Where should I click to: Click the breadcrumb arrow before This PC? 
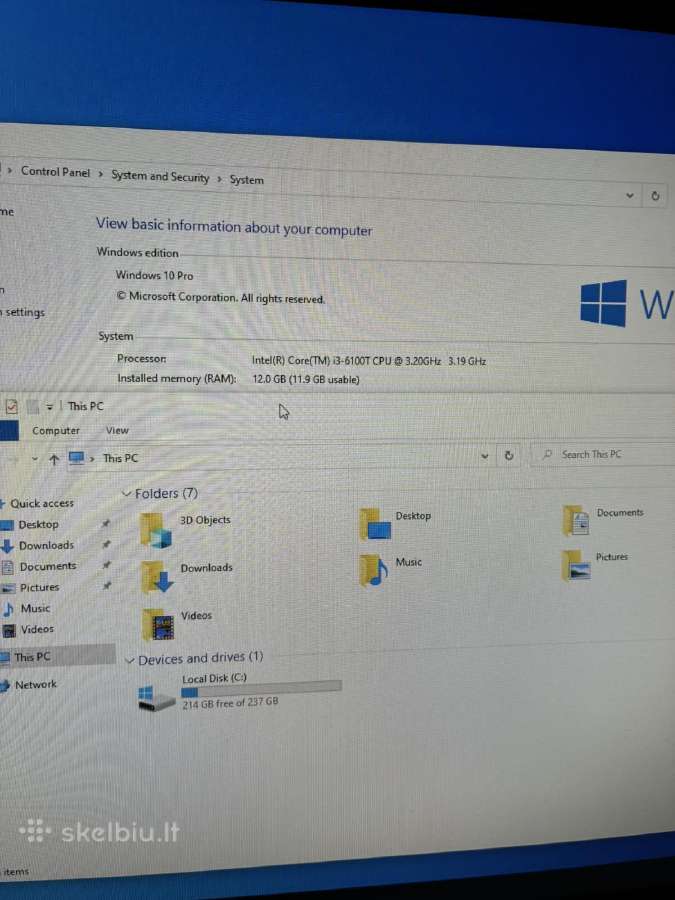point(92,459)
